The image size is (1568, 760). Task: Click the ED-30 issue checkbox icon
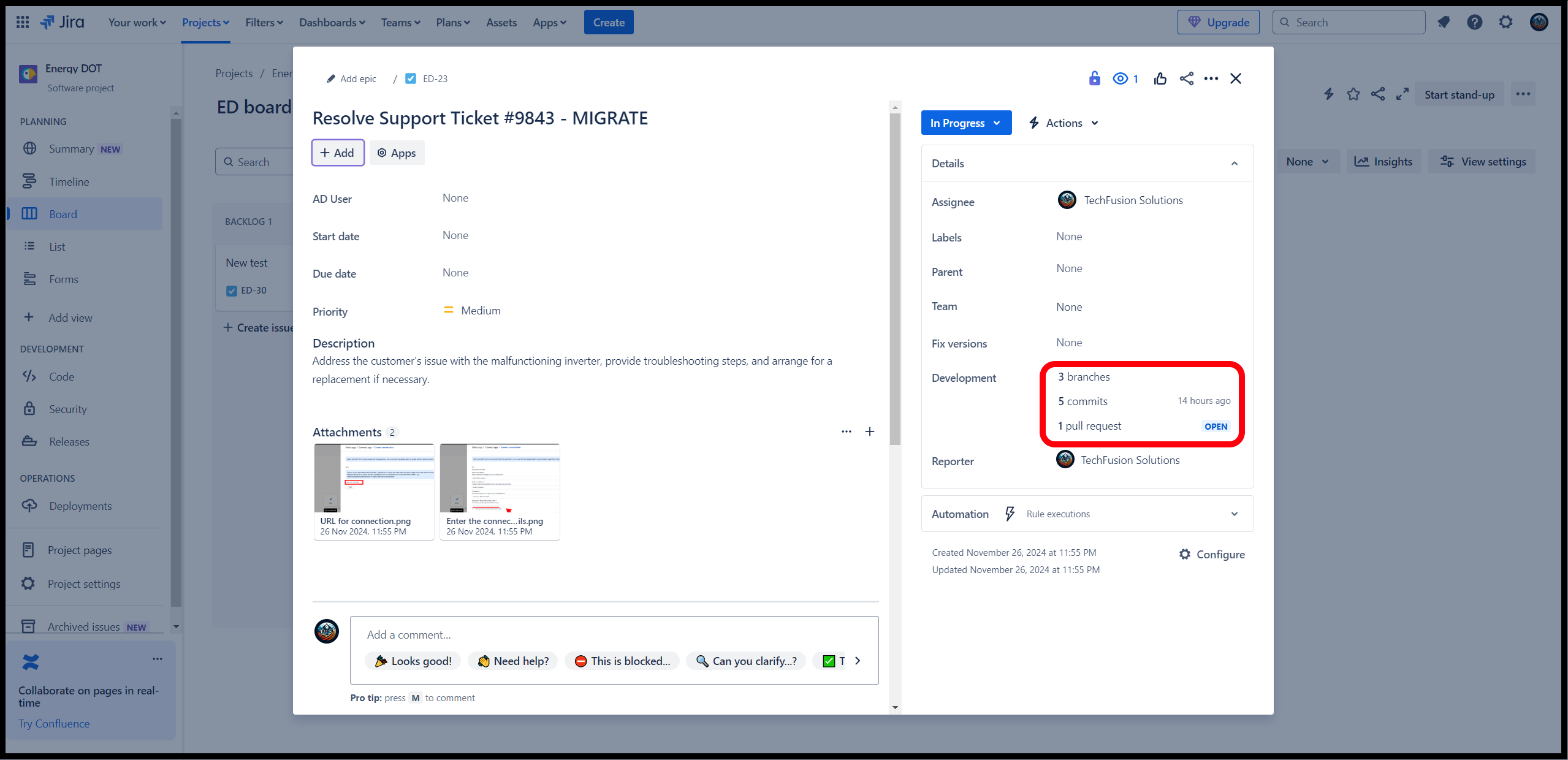232,291
